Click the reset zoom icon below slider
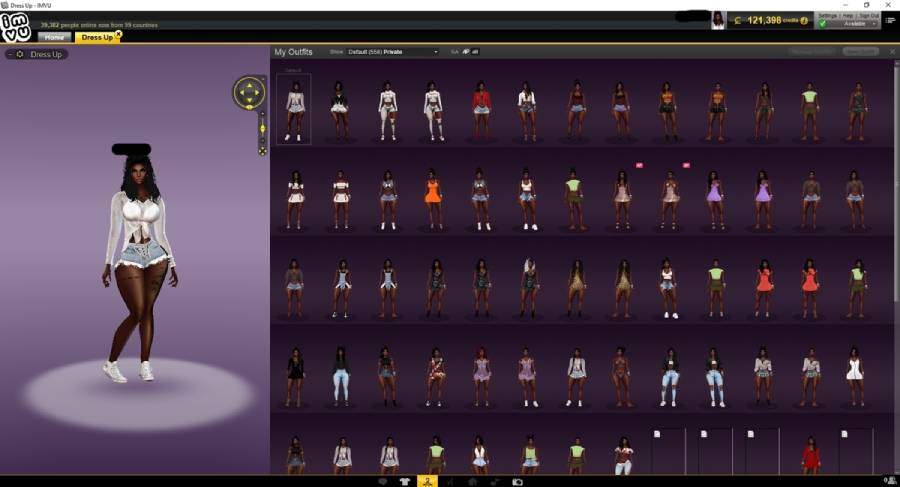The image size is (900, 487). (x=262, y=151)
